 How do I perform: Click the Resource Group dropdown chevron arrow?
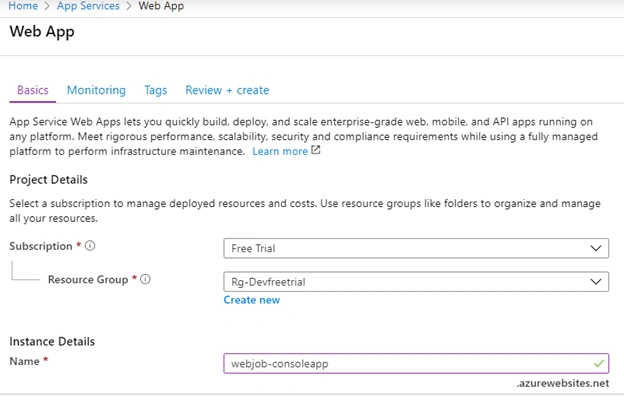[595, 282]
